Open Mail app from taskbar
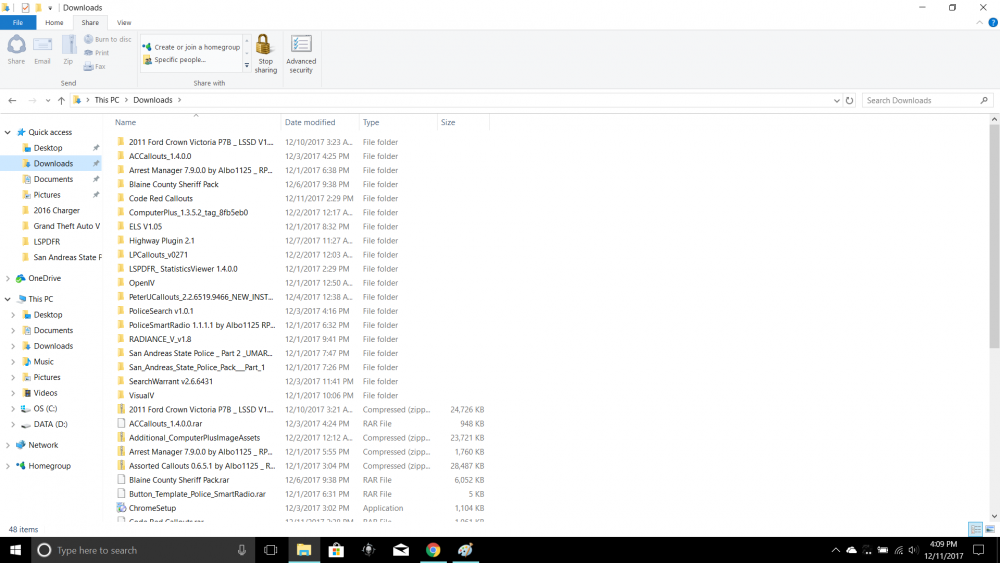This screenshot has height=563, width=1000. click(401, 550)
